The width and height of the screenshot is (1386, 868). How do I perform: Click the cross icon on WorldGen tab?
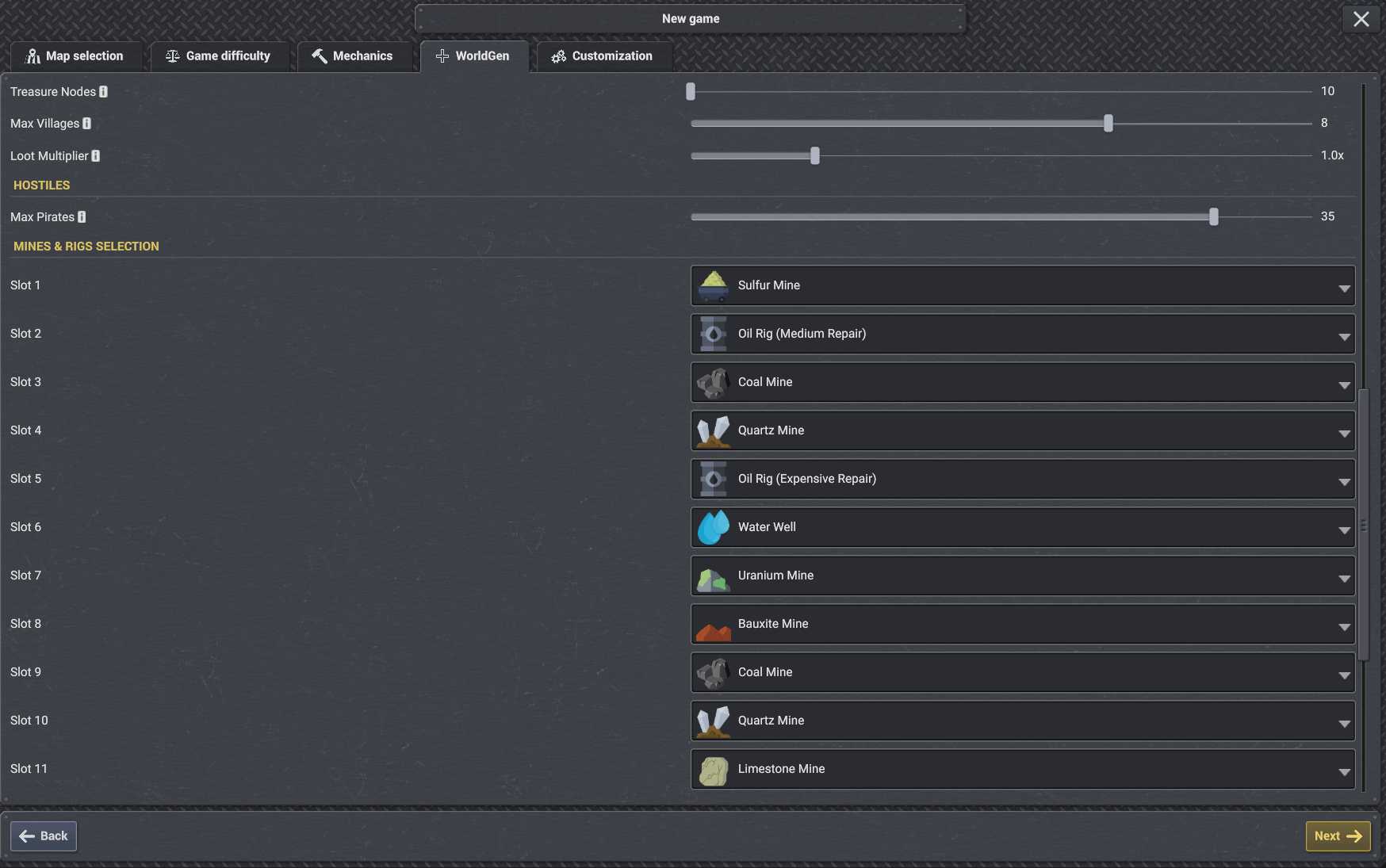point(442,56)
